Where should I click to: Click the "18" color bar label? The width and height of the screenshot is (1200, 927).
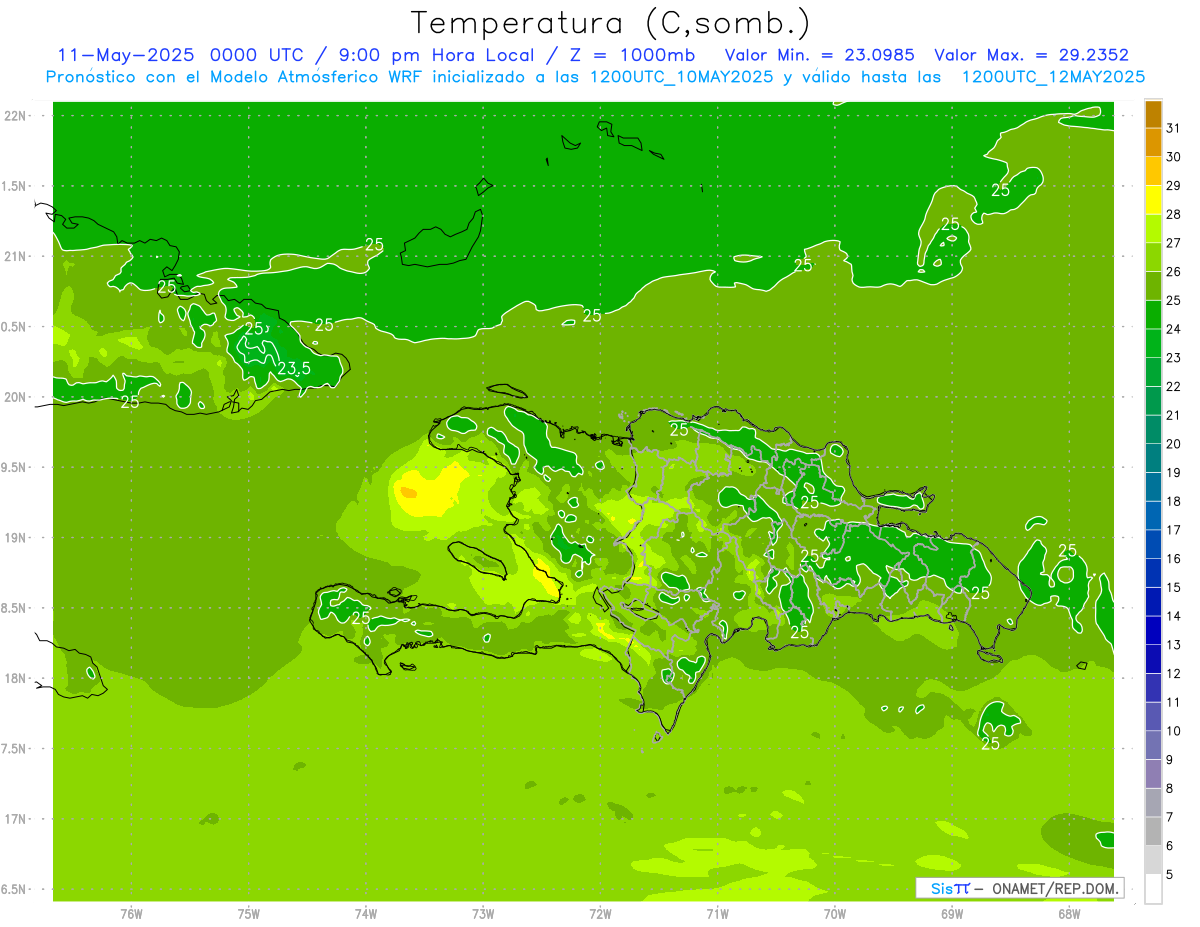[x=1173, y=501]
